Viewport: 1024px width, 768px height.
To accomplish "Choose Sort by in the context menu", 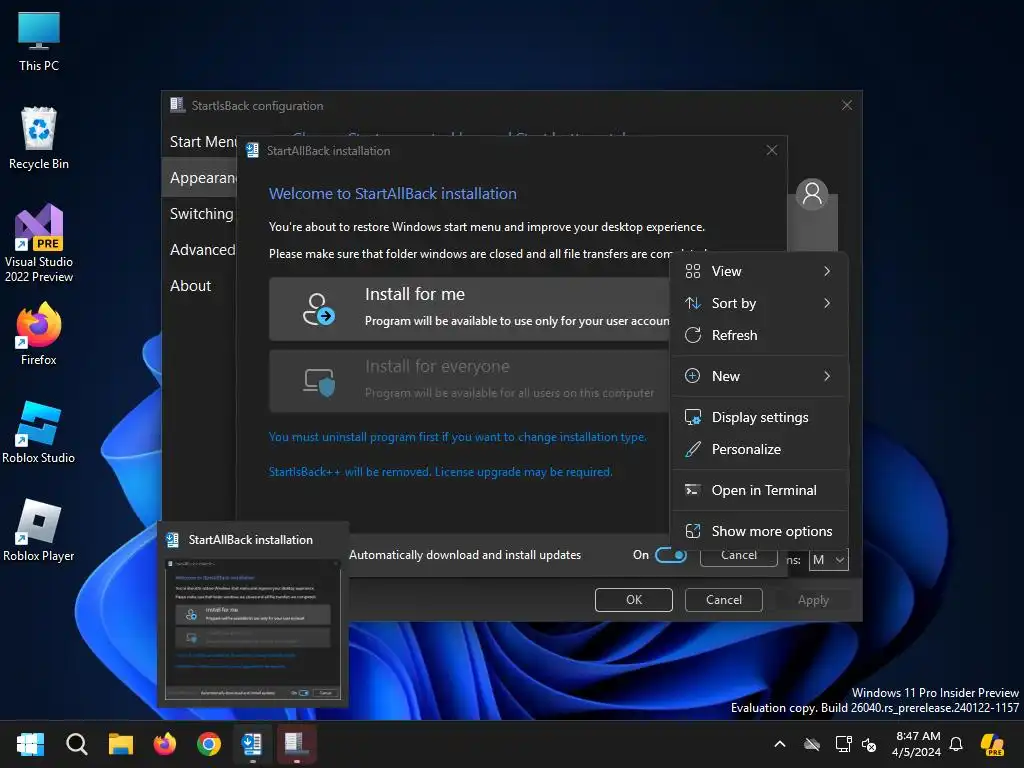I will tap(760, 303).
